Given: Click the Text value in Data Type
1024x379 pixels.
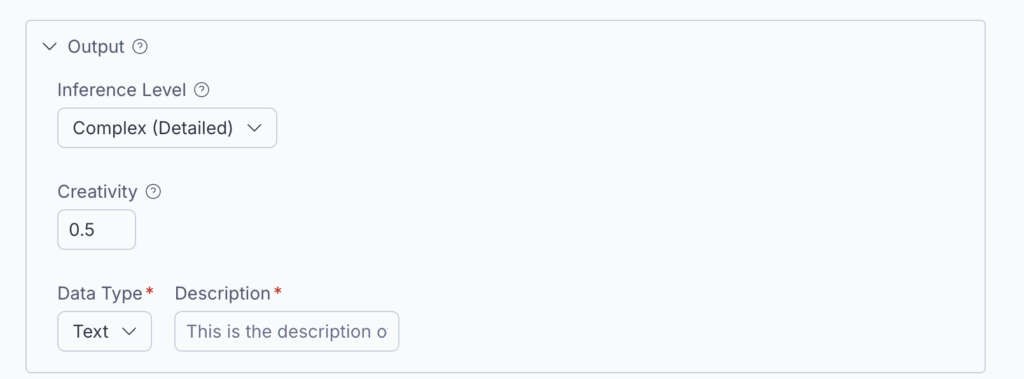Looking at the screenshot, I should [x=91, y=331].
